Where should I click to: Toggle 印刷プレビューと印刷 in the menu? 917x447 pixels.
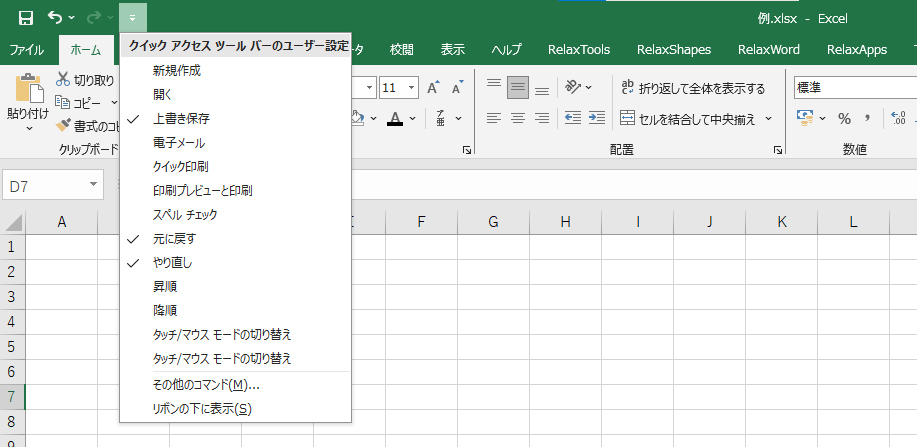tap(235, 191)
